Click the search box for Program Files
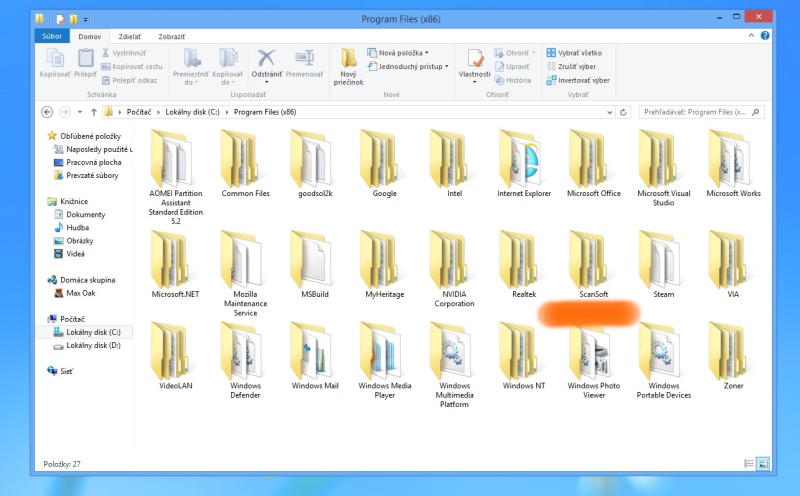Viewport: 800px width, 496px height. [702, 112]
